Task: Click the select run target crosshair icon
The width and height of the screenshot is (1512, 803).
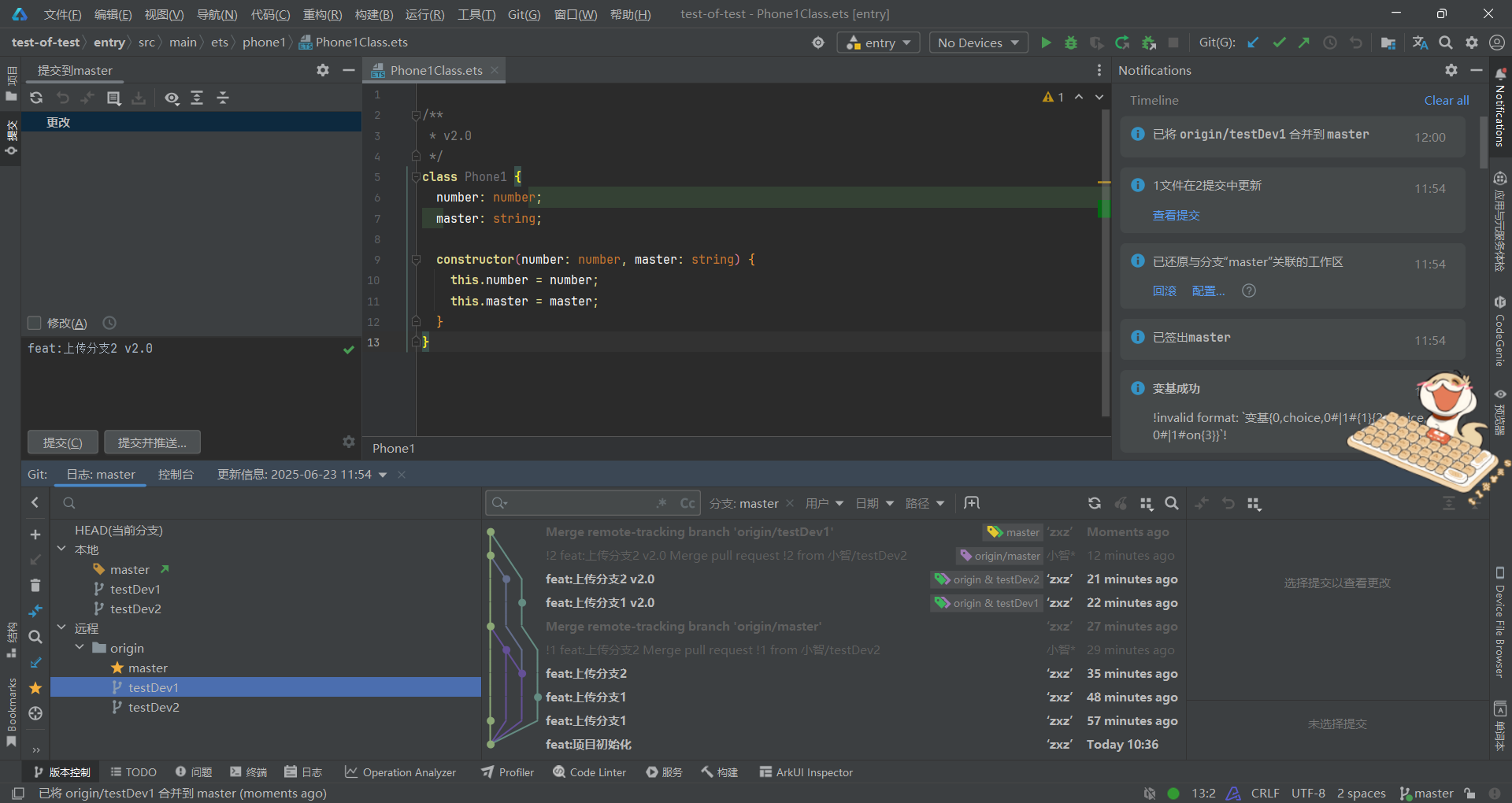Action: (818, 43)
